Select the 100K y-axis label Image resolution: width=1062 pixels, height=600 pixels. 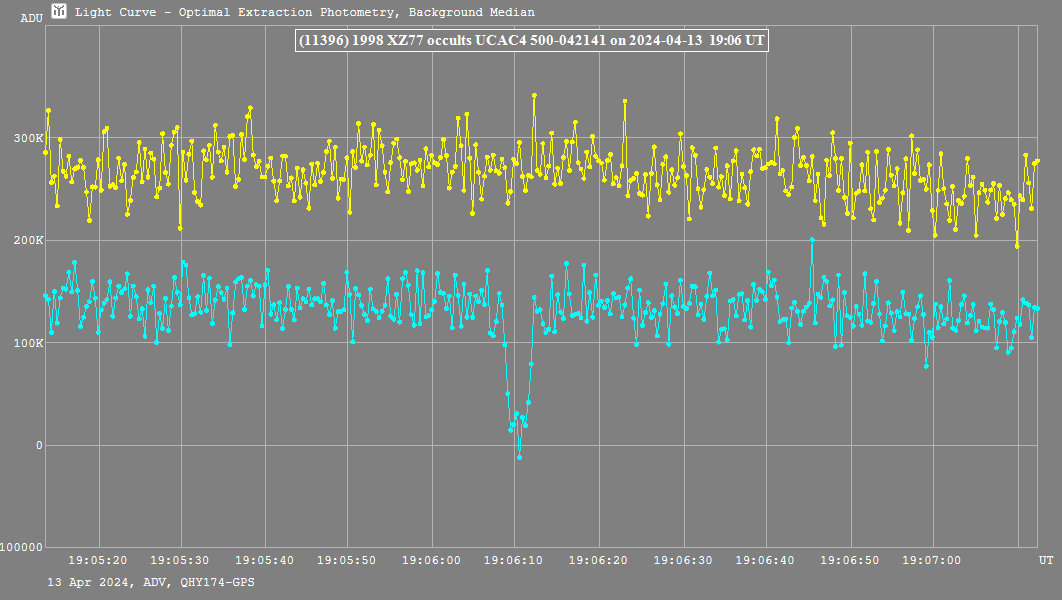(x=31, y=343)
